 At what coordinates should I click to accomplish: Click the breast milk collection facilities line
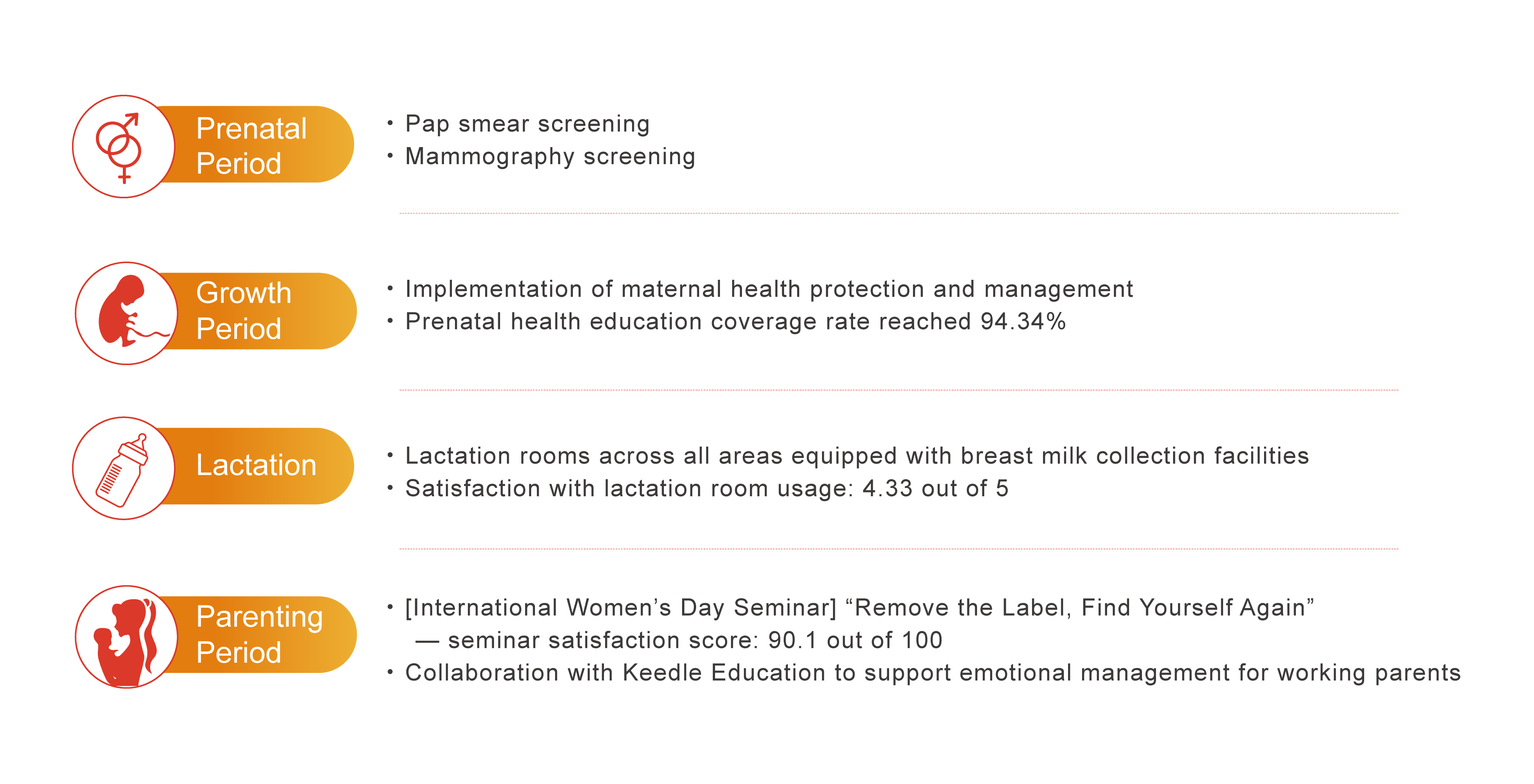pos(856,456)
